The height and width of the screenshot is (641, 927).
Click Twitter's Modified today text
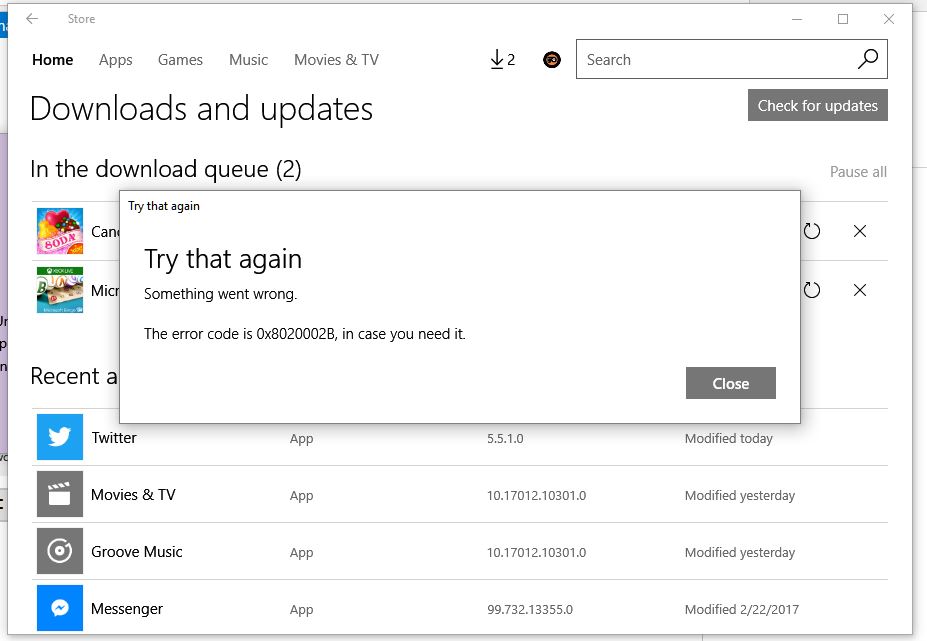728,439
